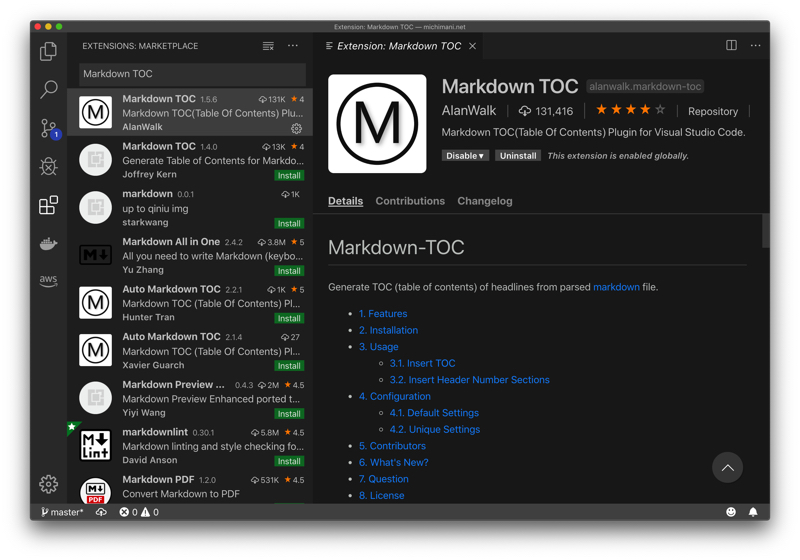Open the Docker view in activity bar
Image resolution: width=800 pixels, height=560 pixels.
point(48,243)
